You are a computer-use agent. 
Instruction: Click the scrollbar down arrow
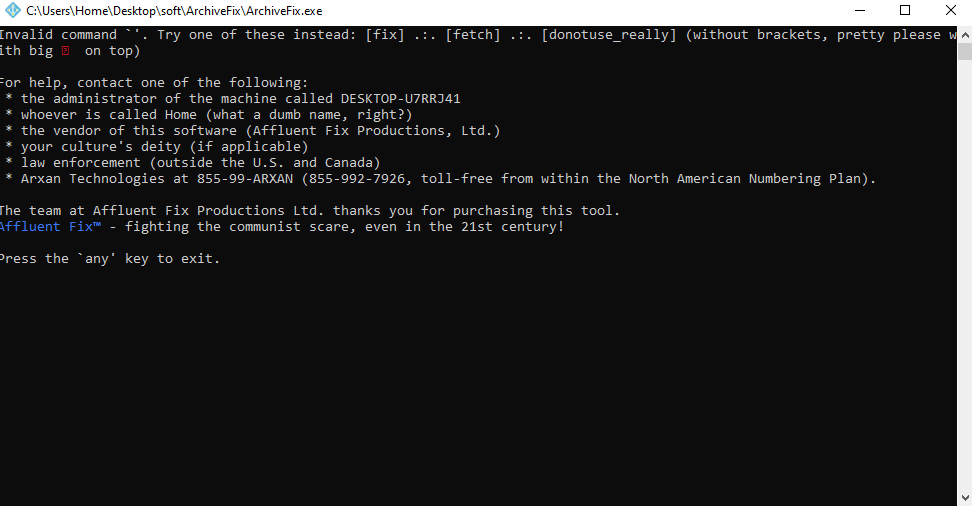pos(965,498)
